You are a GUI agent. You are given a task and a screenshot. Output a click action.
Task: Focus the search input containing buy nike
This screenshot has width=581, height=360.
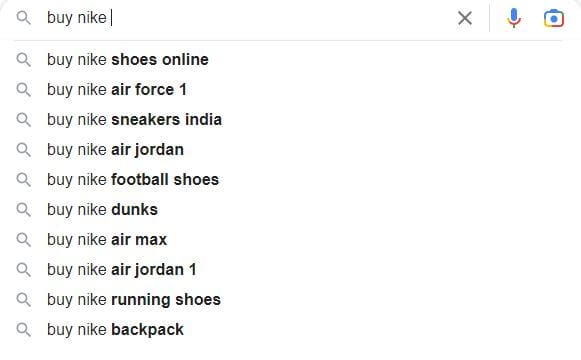(245, 18)
